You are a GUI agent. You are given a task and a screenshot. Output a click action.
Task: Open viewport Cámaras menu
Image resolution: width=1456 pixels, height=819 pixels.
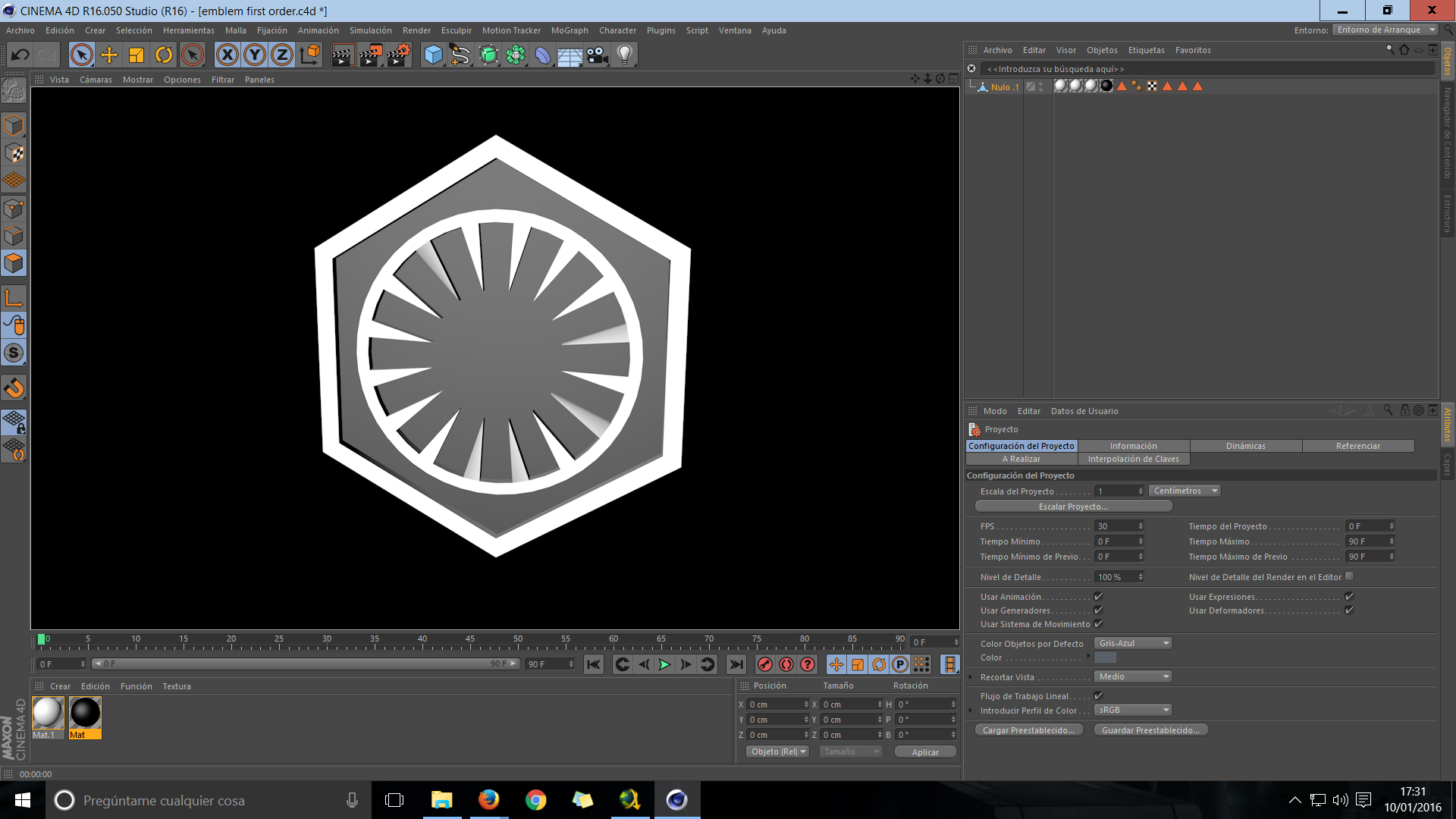click(x=96, y=80)
